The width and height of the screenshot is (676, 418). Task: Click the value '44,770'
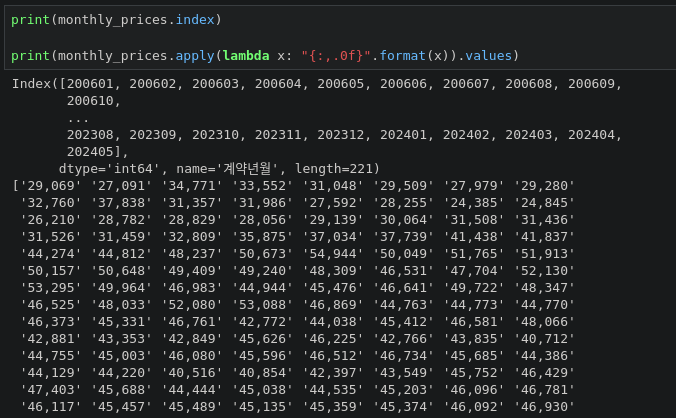544,305
